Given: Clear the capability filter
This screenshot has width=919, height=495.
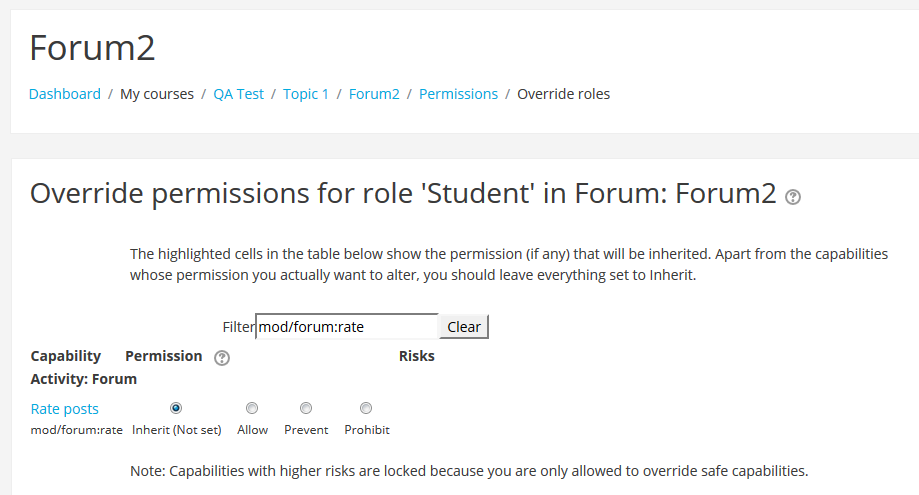Looking at the screenshot, I should click(x=464, y=327).
